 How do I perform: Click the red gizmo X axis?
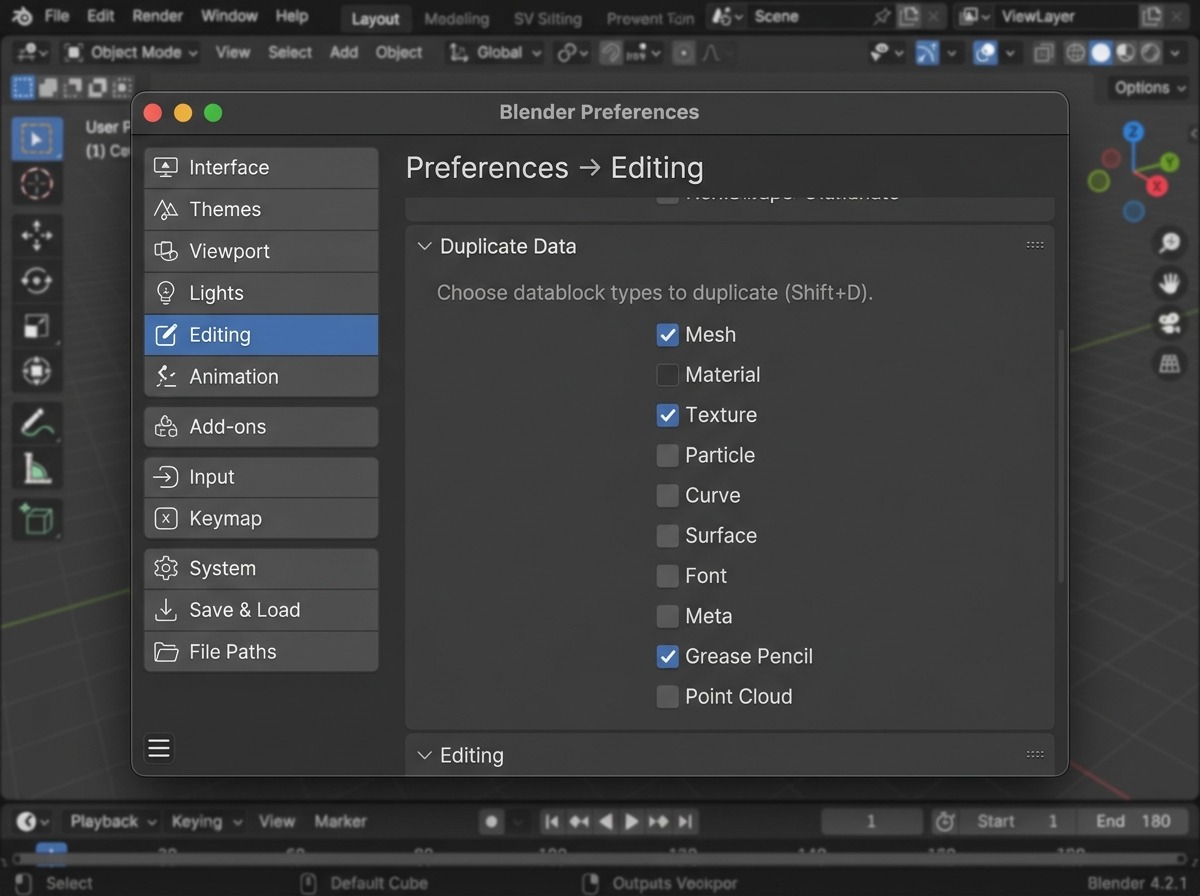(1157, 186)
